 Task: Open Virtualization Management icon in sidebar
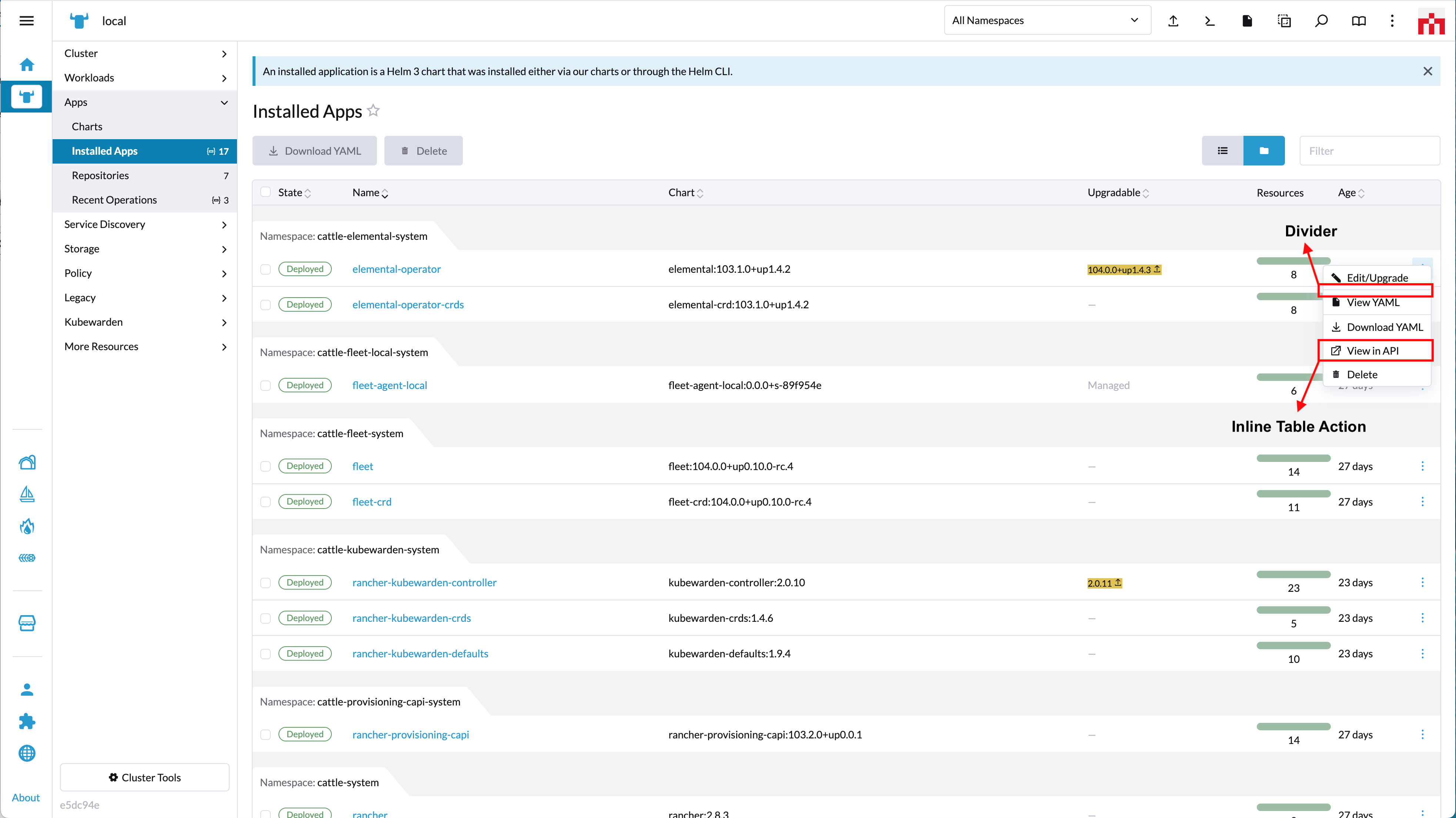[27, 558]
